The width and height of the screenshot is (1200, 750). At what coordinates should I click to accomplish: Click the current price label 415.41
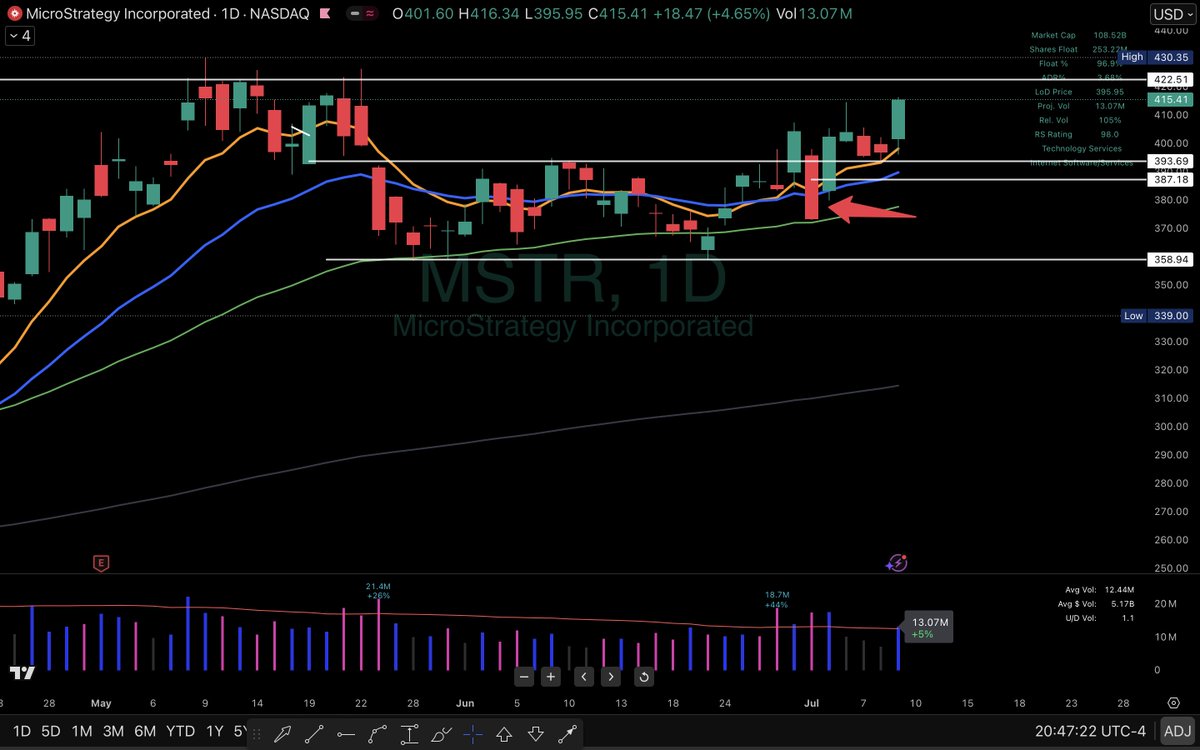(1169, 100)
